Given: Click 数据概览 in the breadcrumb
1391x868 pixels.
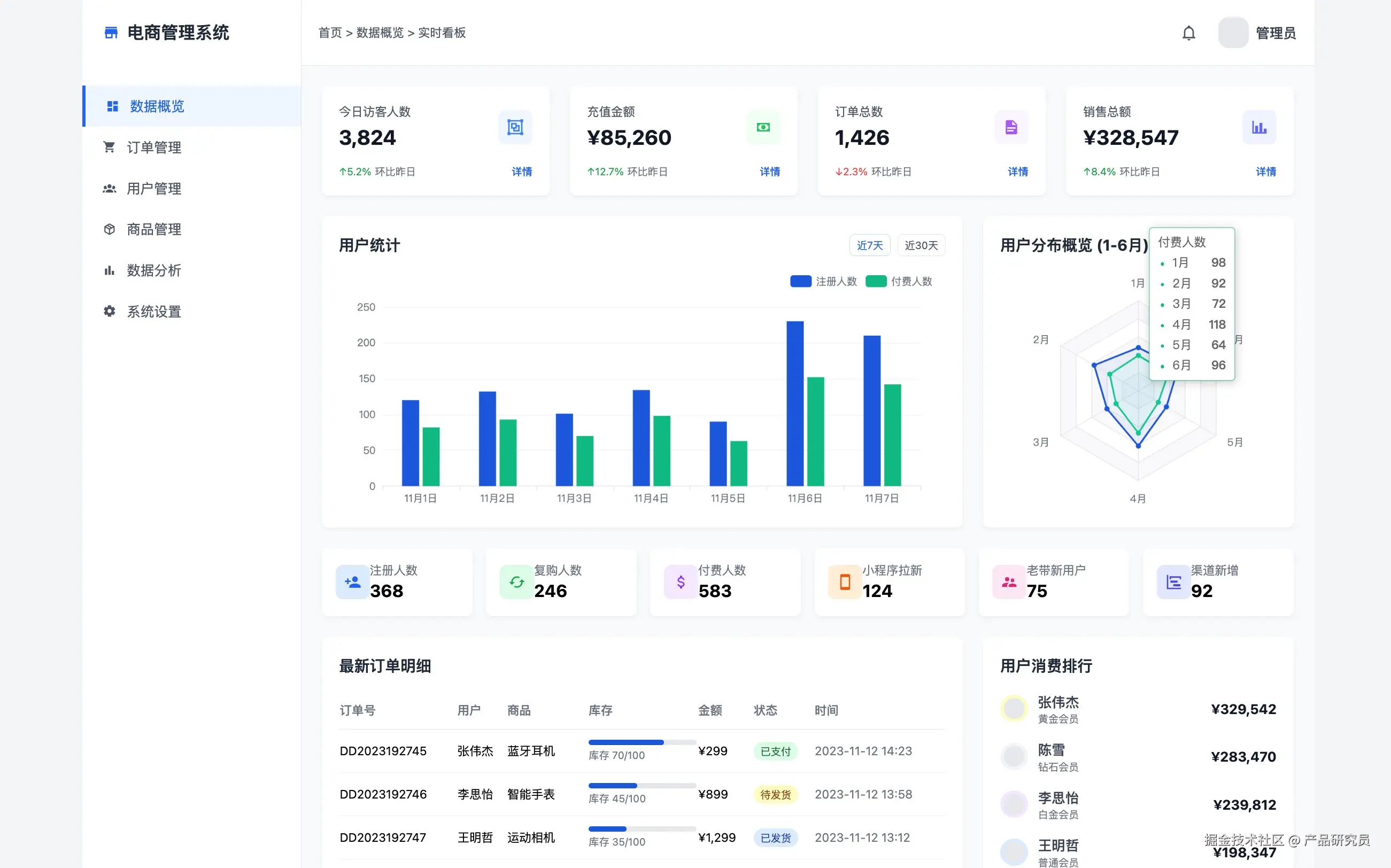Looking at the screenshot, I should click(x=380, y=33).
